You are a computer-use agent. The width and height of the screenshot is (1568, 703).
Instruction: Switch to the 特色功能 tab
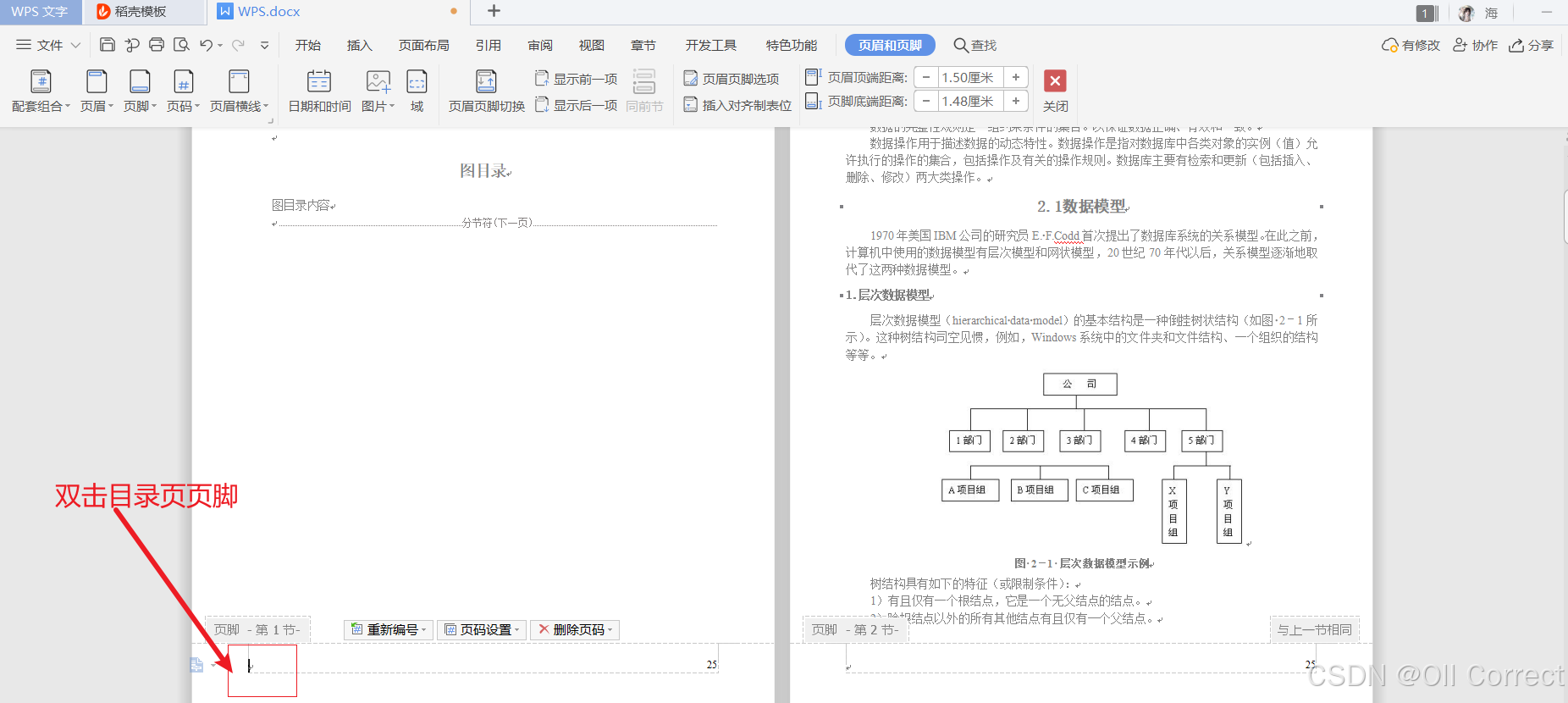tap(792, 45)
